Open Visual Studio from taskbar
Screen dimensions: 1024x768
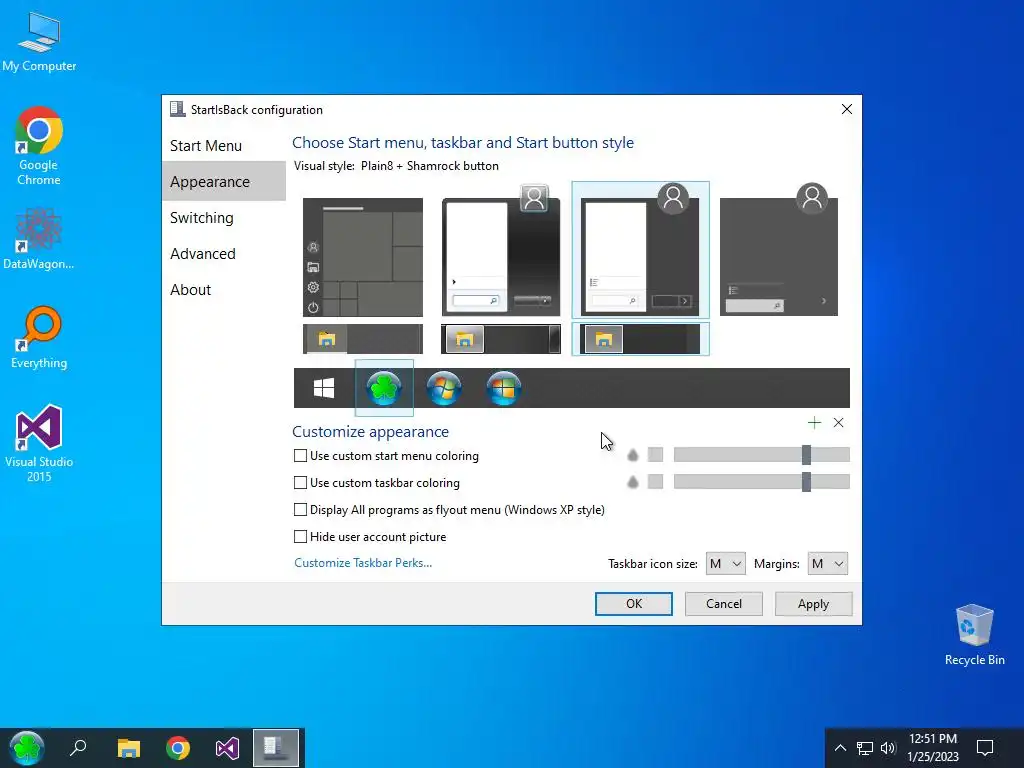227,748
